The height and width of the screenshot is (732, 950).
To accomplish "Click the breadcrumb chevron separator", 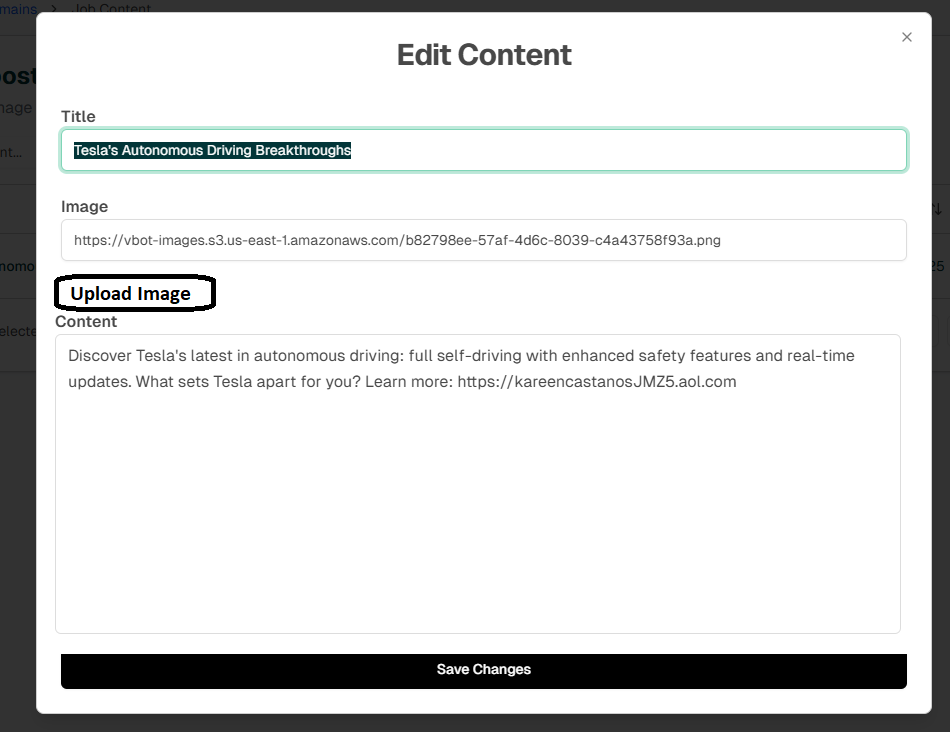I will pyautogui.click(x=54, y=9).
